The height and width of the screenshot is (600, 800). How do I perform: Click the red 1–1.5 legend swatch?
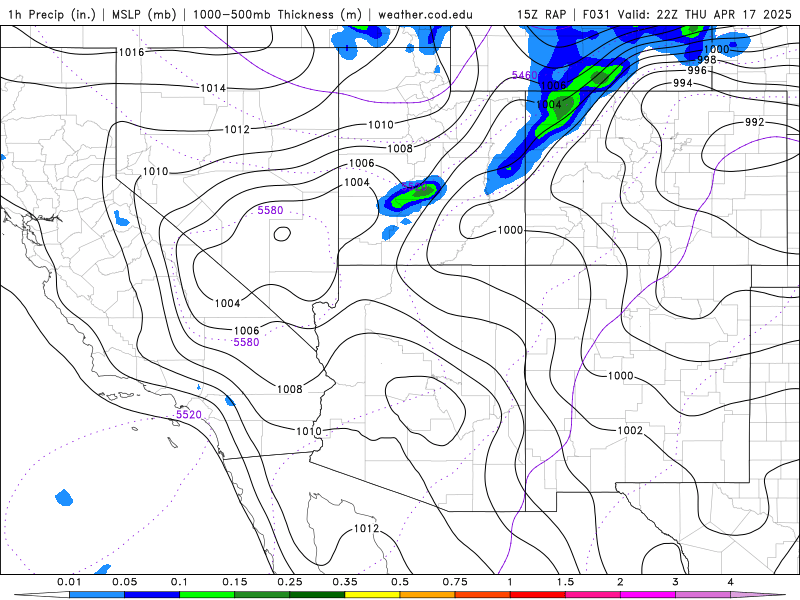click(538, 595)
